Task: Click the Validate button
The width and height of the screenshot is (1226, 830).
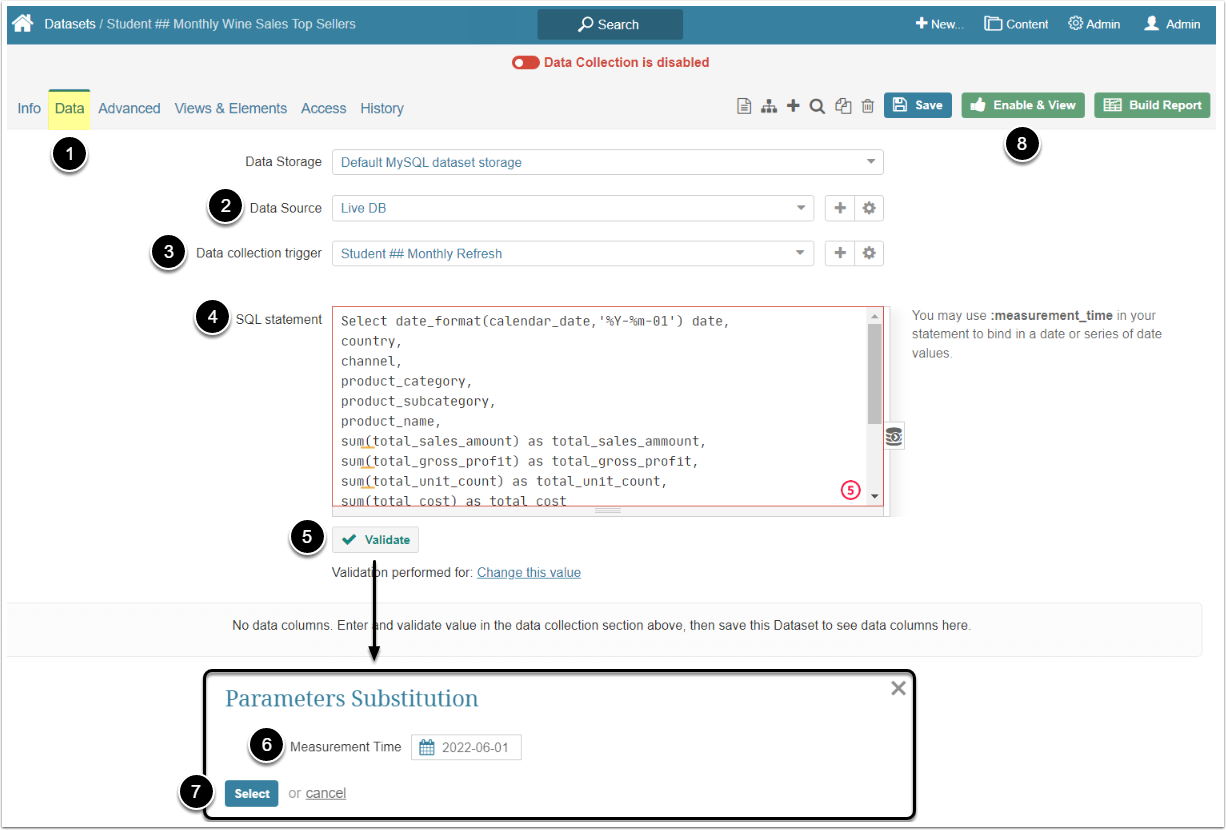Action: tap(376, 540)
